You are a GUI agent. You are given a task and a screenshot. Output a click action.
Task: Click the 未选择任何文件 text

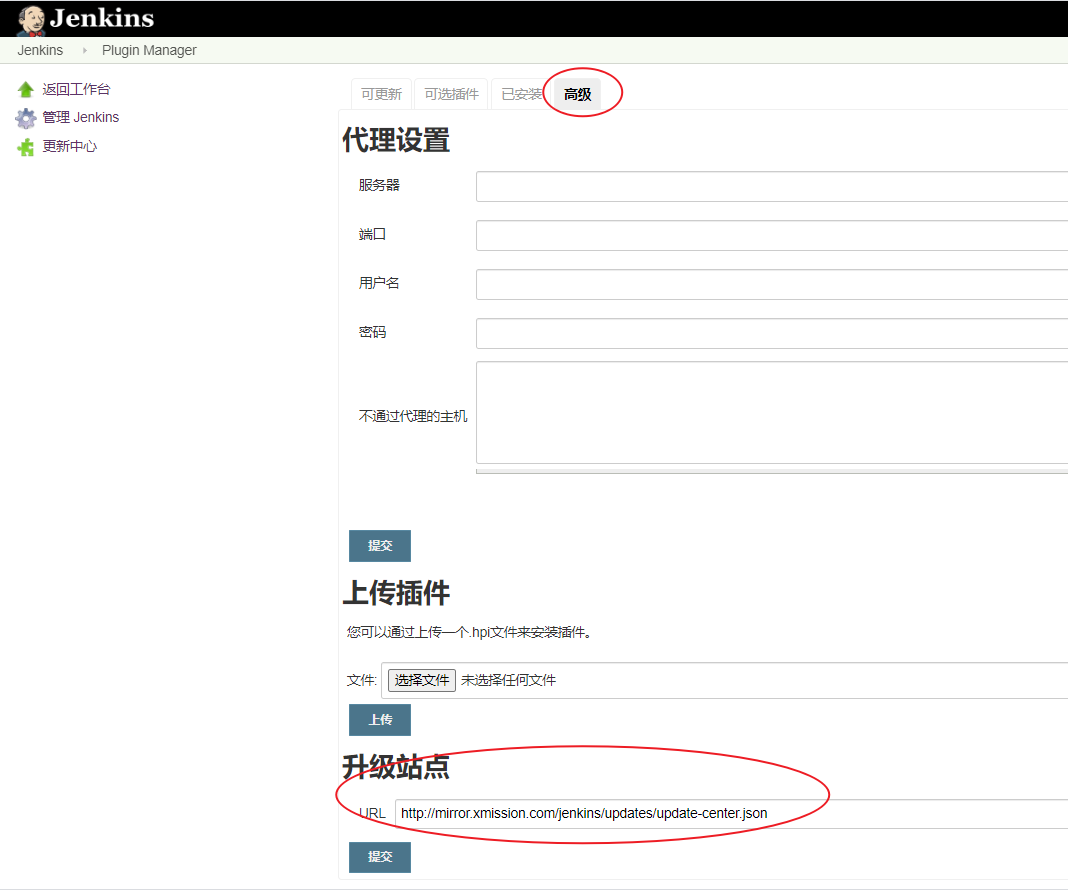click(x=508, y=680)
